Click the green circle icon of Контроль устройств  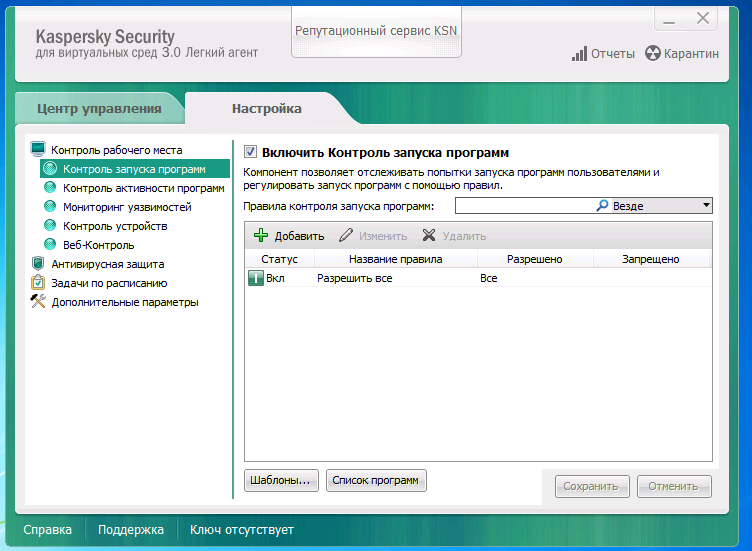coord(50,225)
